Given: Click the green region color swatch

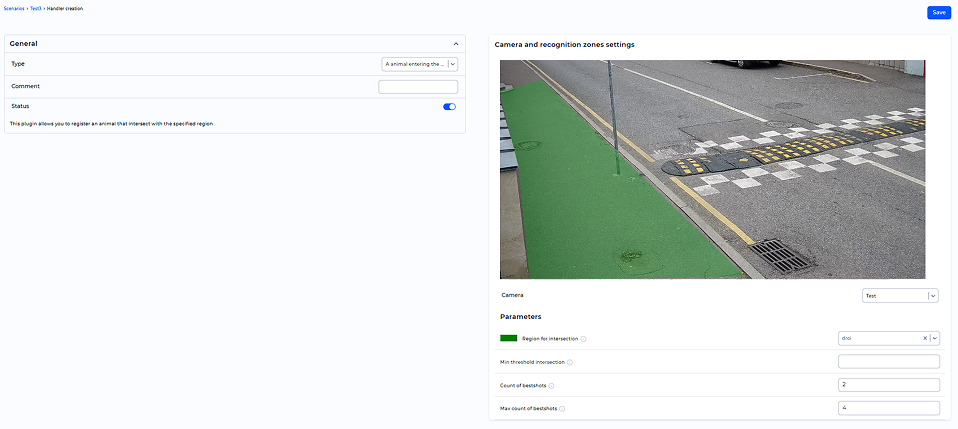Looking at the screenshot, I should tap(508, 339).
